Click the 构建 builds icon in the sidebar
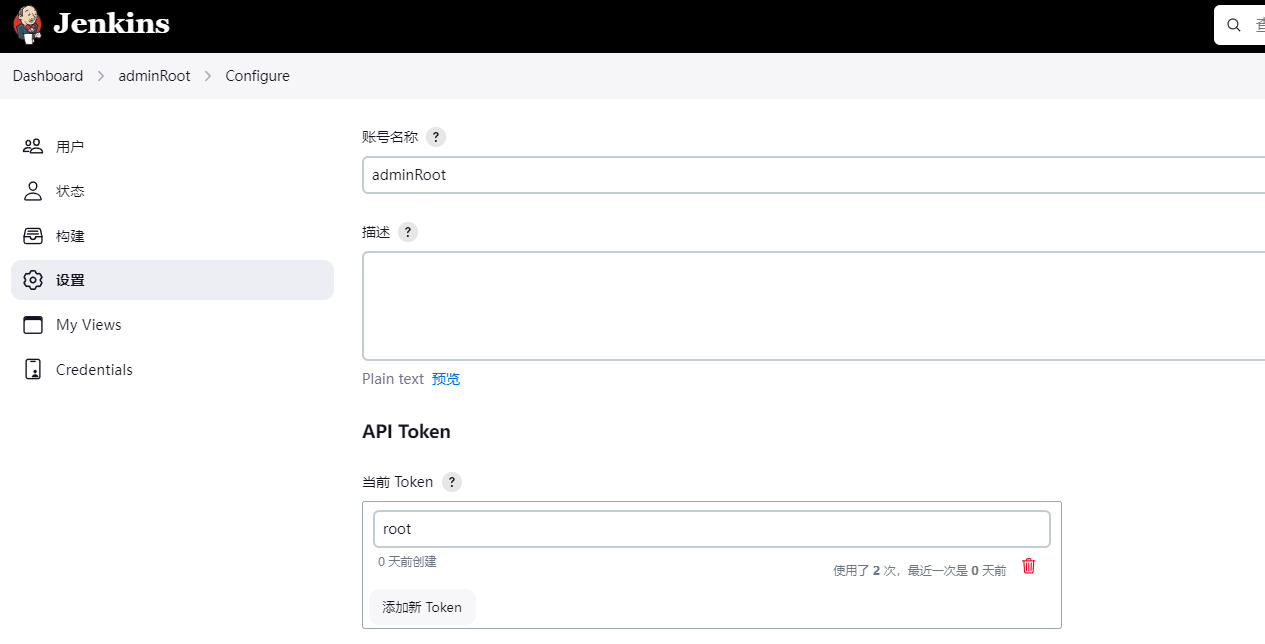This screenshot has width=1265, height=644. tap(33, 235)
